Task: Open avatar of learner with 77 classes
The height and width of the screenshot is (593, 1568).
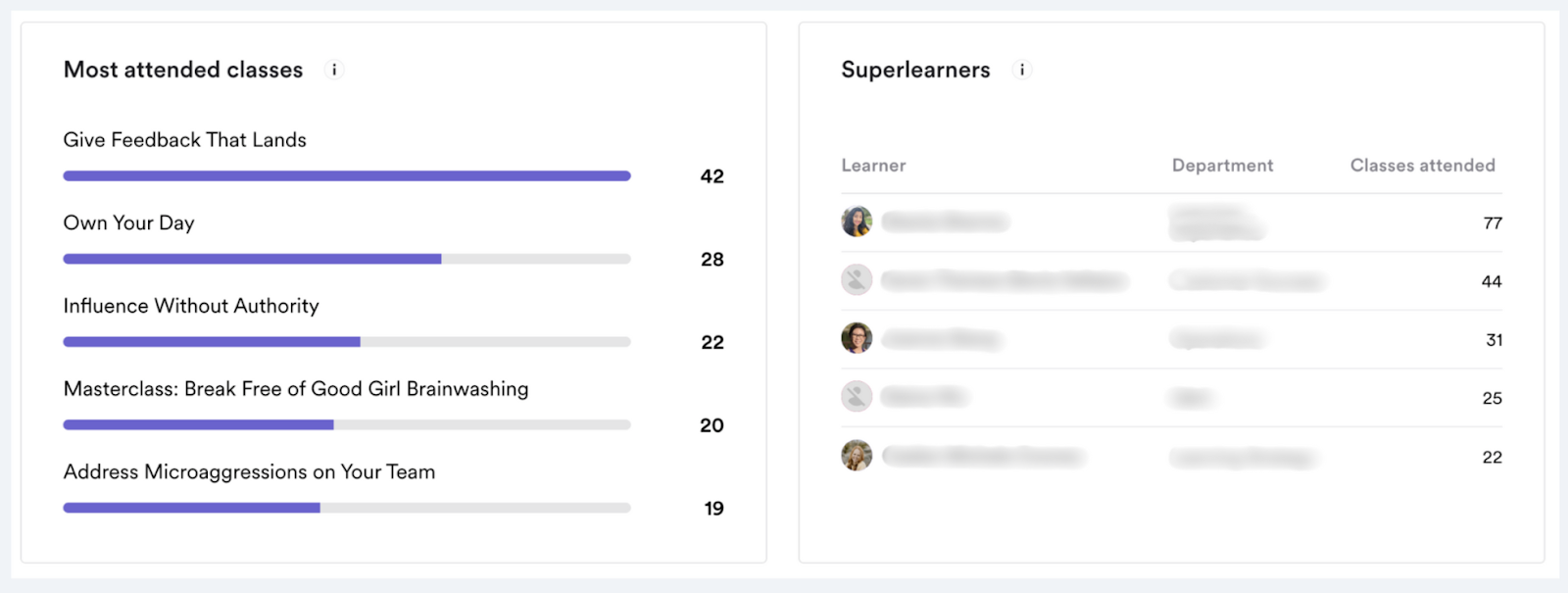Action: click(857, 222)
